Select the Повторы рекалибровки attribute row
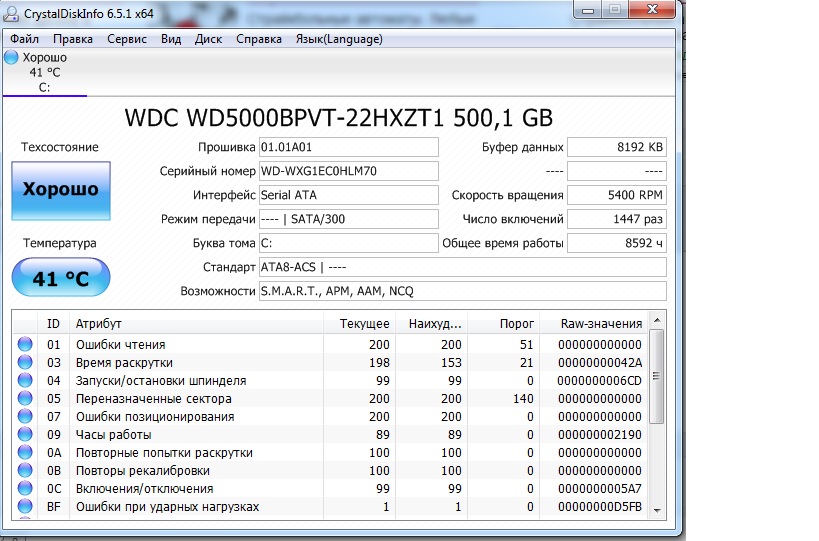Image resolution: width=819 pixels, height=541 pixels. click(330, 471)
